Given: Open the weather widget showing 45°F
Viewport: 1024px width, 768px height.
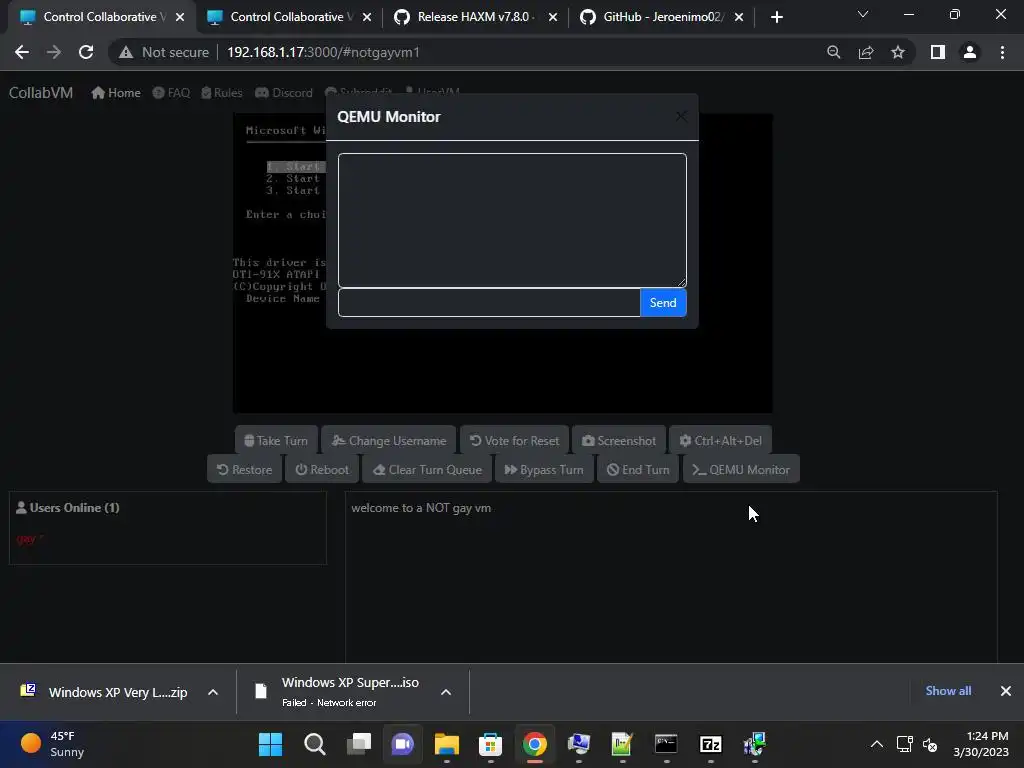Looking at the screenshot, I should tap(54, 744).
